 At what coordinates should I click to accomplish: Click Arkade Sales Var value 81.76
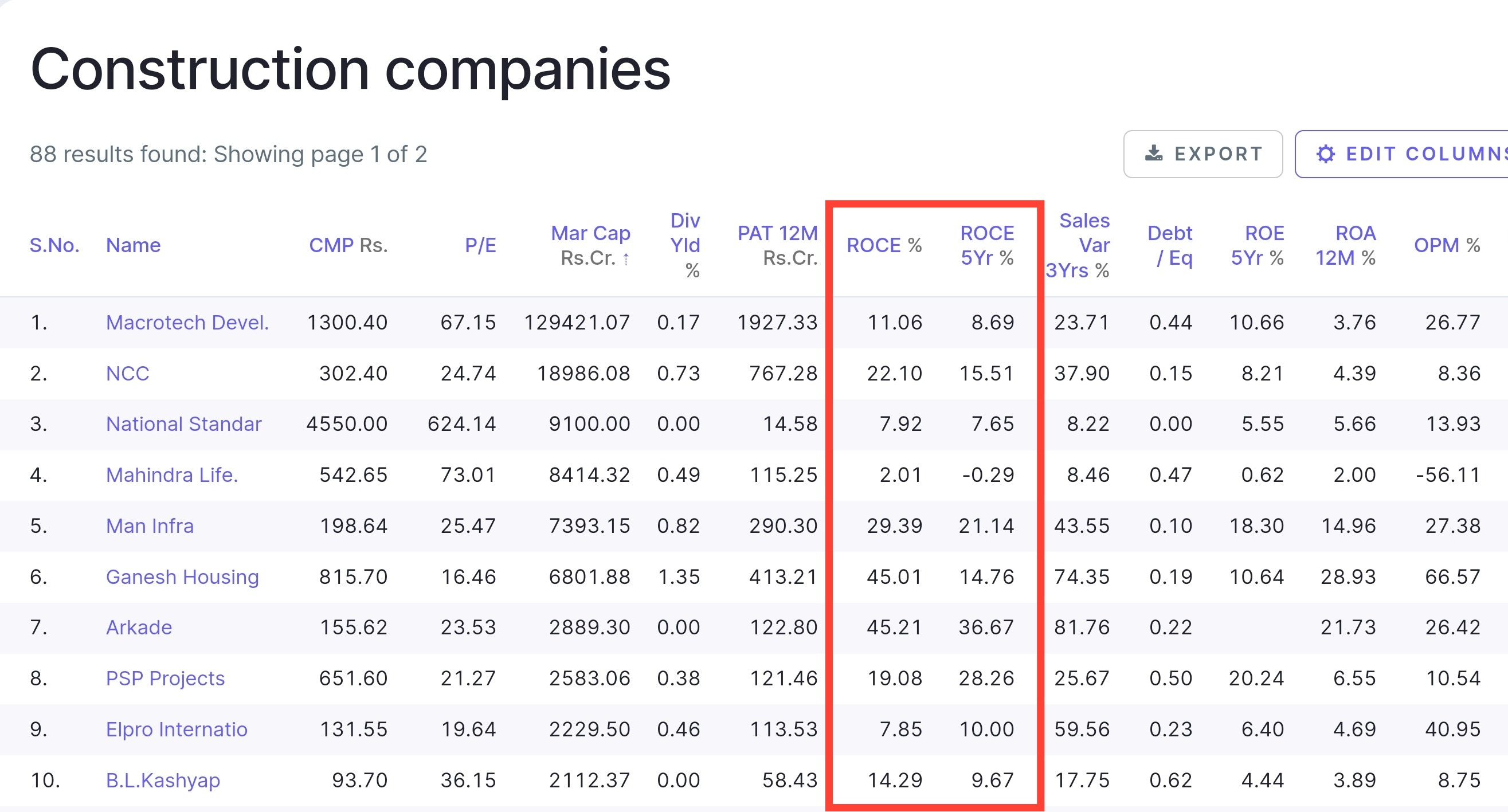click(1082, 627)
